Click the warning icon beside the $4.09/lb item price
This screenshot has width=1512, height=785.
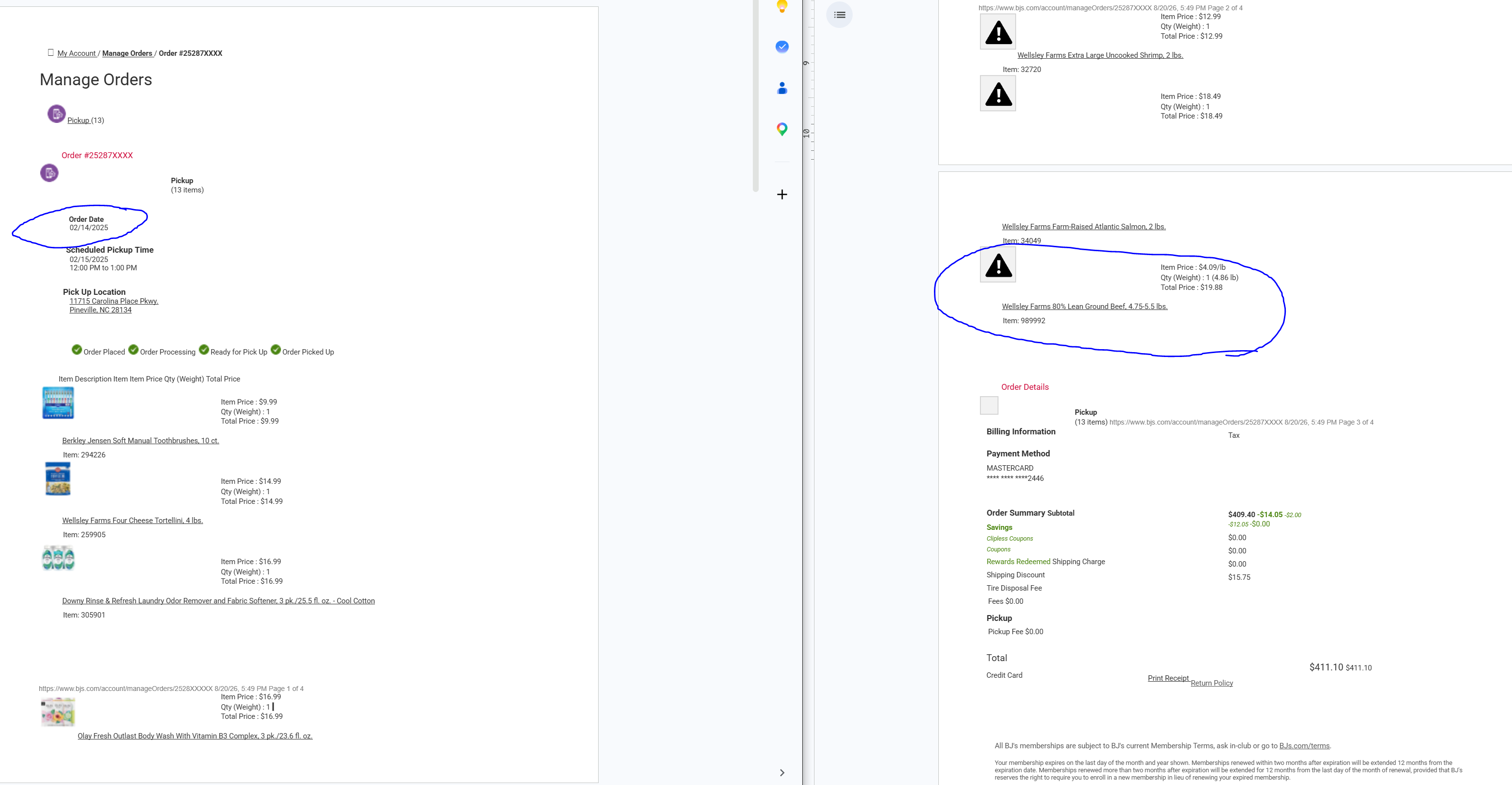[x=998, y=264]
